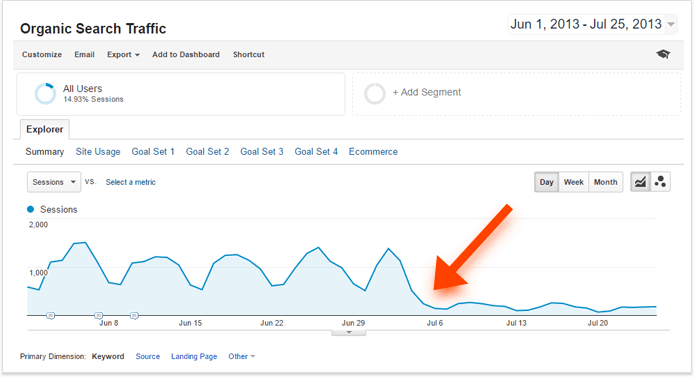Open the date range dropdown

point(593,24)
